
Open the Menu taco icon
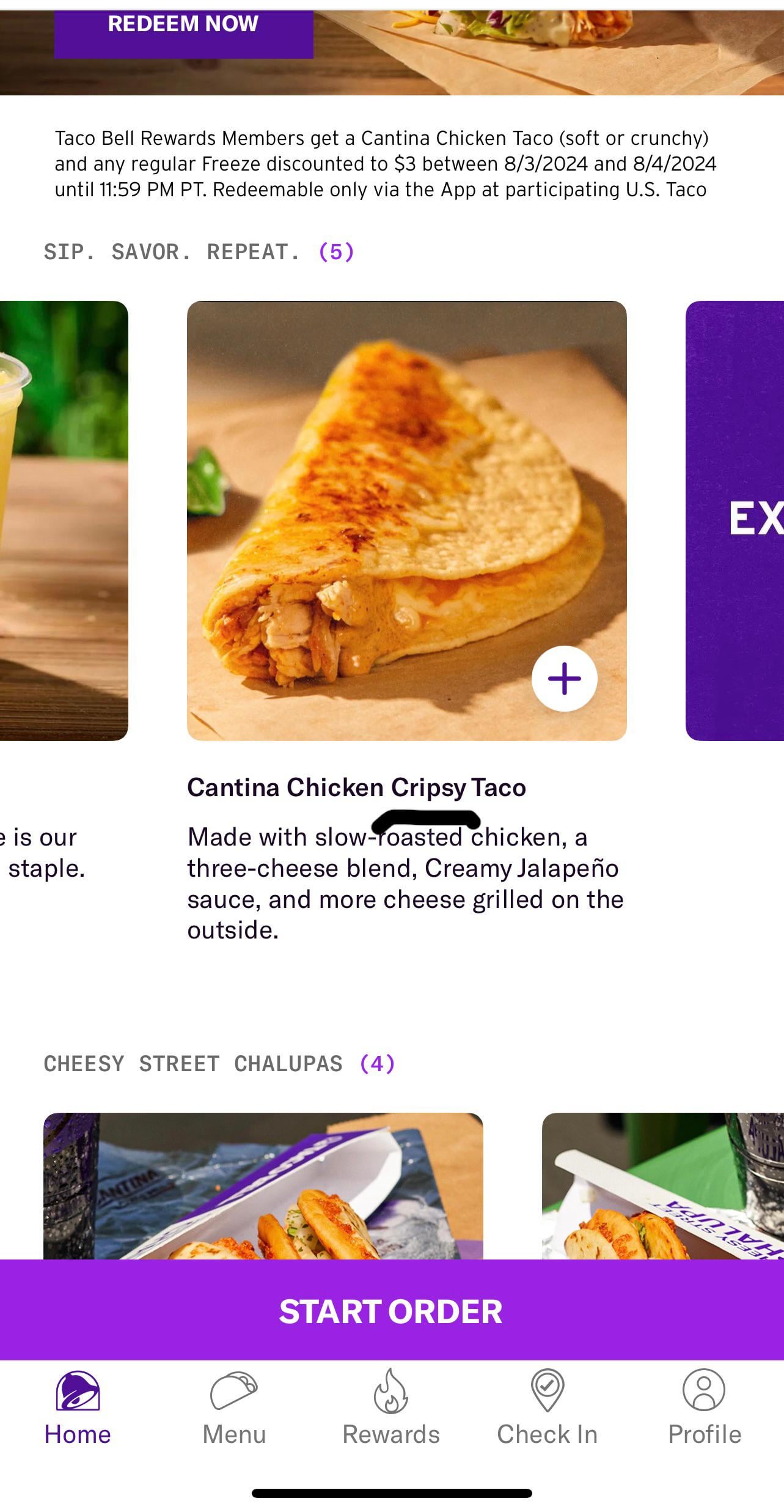pos(234,1390)
